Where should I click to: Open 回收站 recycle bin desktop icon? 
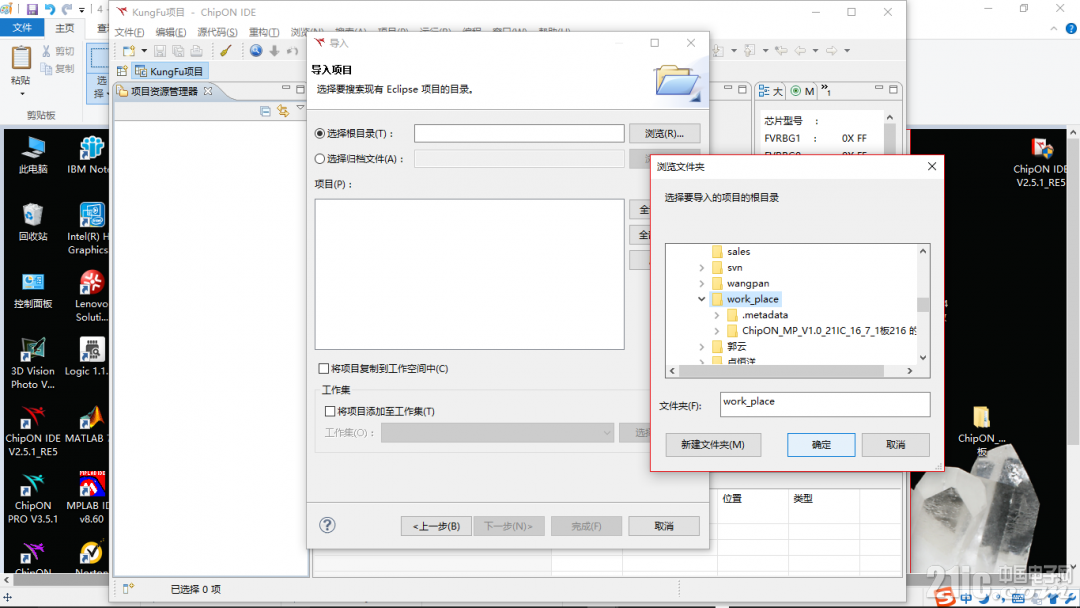pyautogui.click(x=32, y=222)
